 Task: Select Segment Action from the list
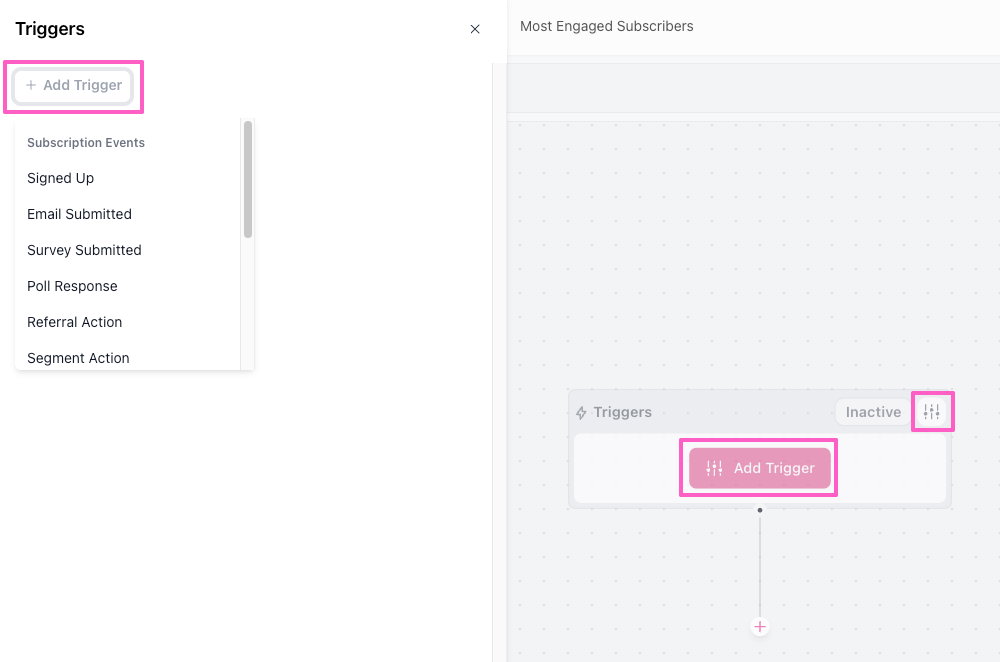click(79, 357)
